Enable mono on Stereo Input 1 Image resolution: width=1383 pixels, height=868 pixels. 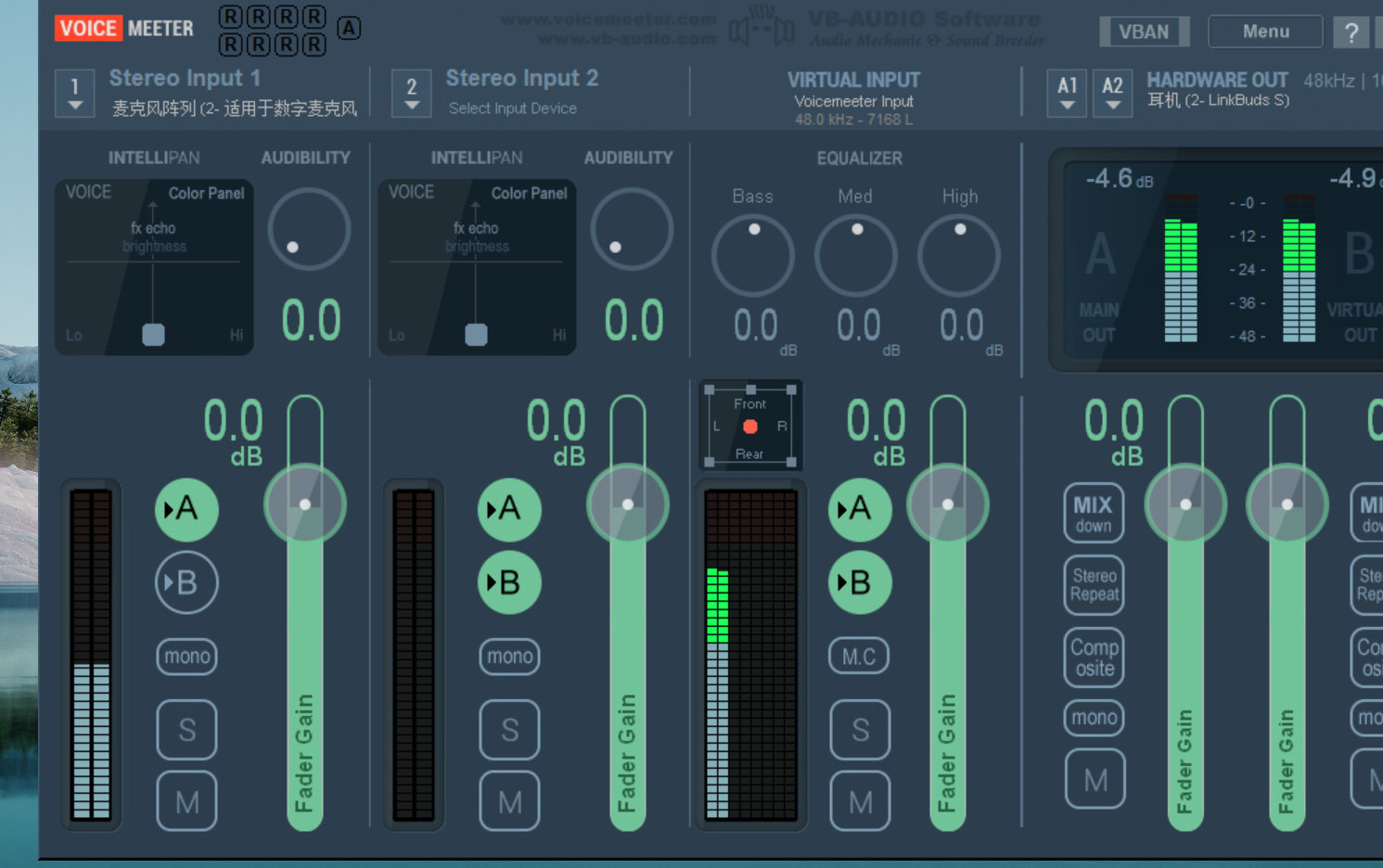tap(186, 657)
